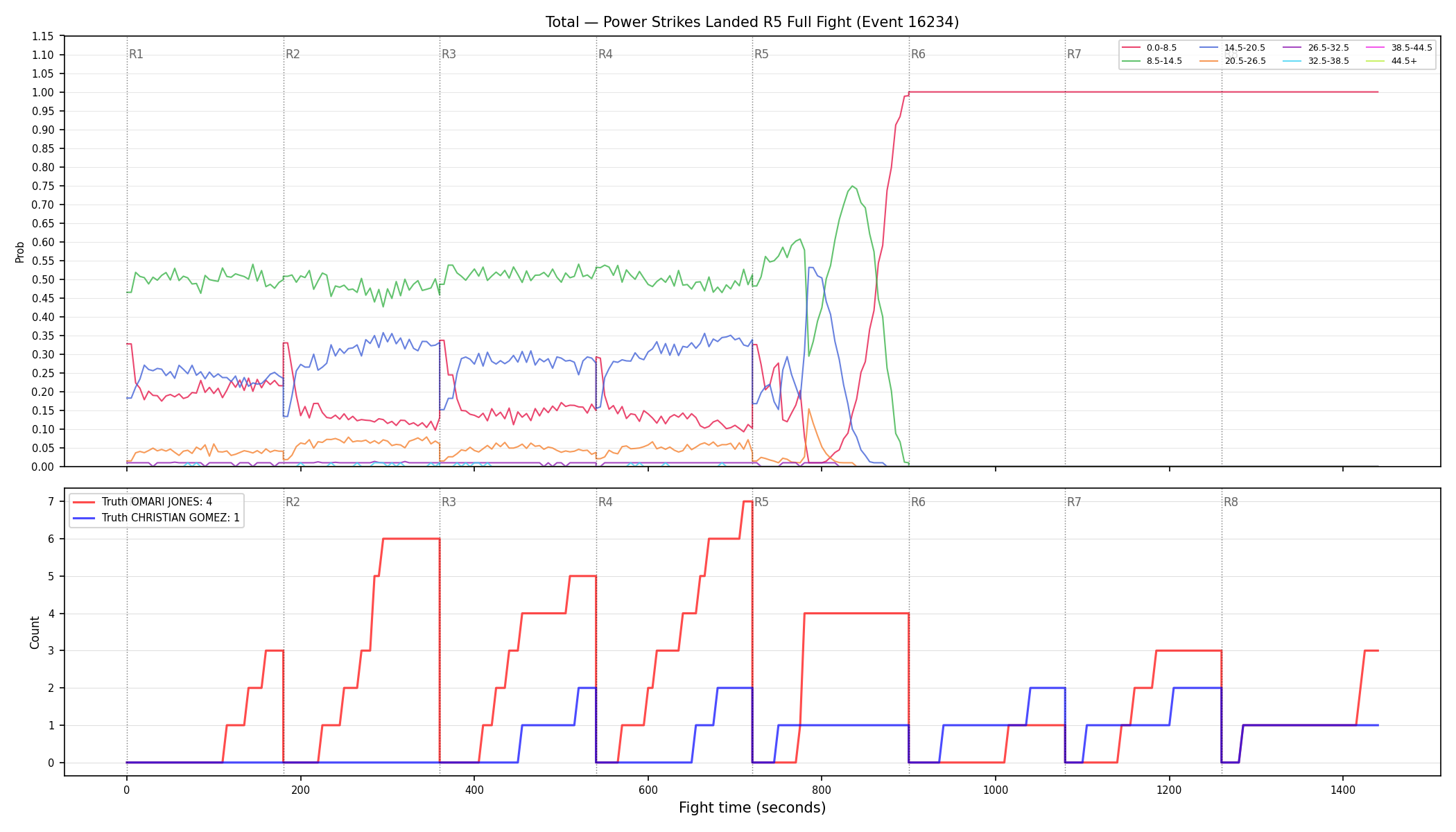Click the R5 round label in the probability chart
Image resolution: width=1456 pixels, height=832 pixels.
click(762, 54)
